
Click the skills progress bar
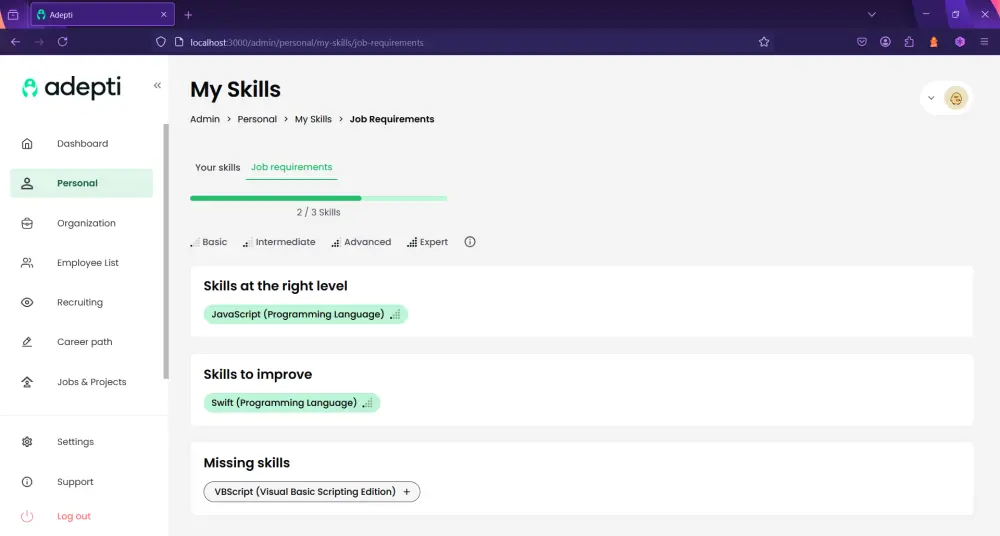[x=318, y=198]
